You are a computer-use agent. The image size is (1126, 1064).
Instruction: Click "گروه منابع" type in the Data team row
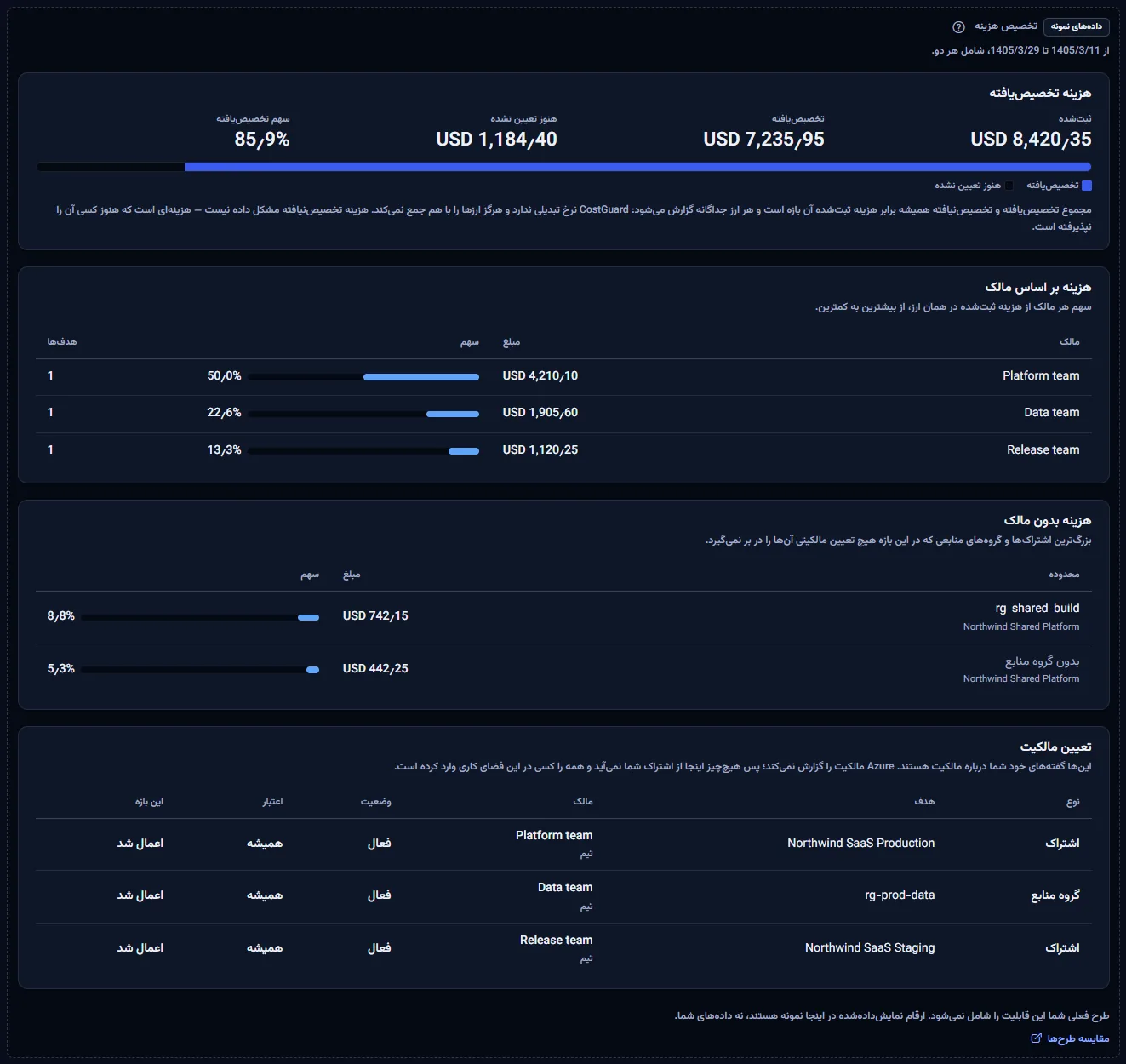tap(1055, 895)
